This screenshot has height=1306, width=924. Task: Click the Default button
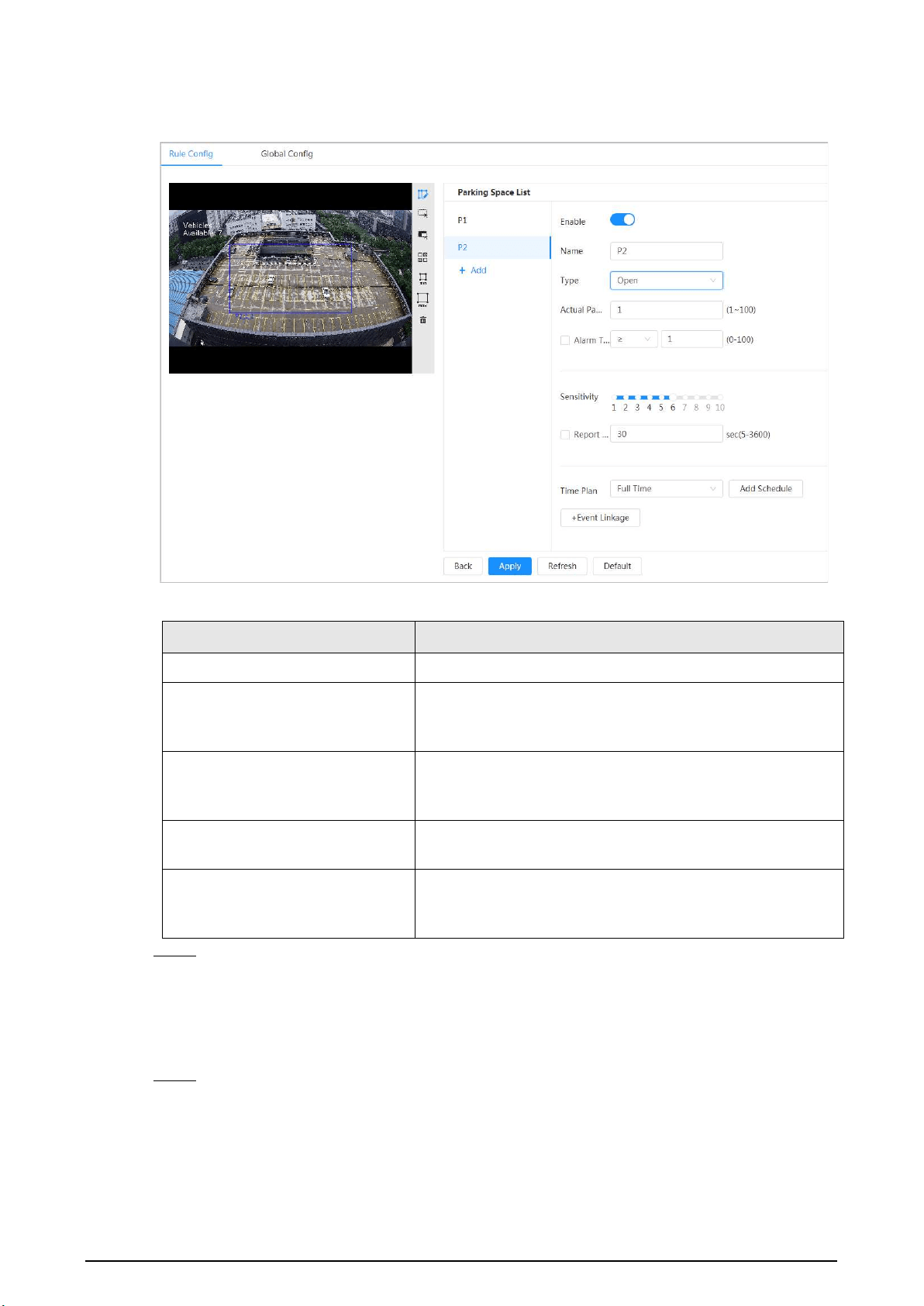point(617,567)
